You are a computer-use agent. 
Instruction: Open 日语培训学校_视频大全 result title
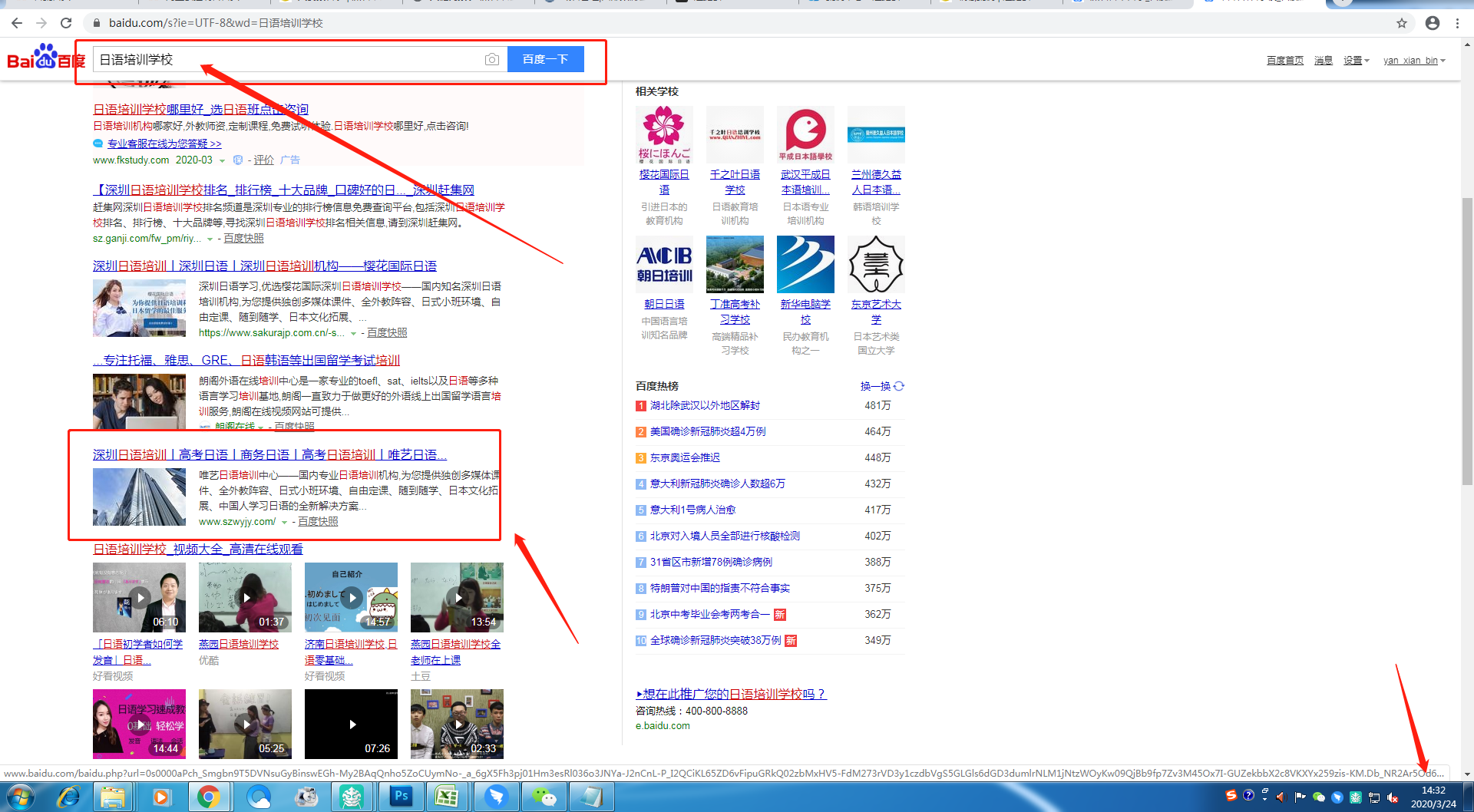point(198,550)
